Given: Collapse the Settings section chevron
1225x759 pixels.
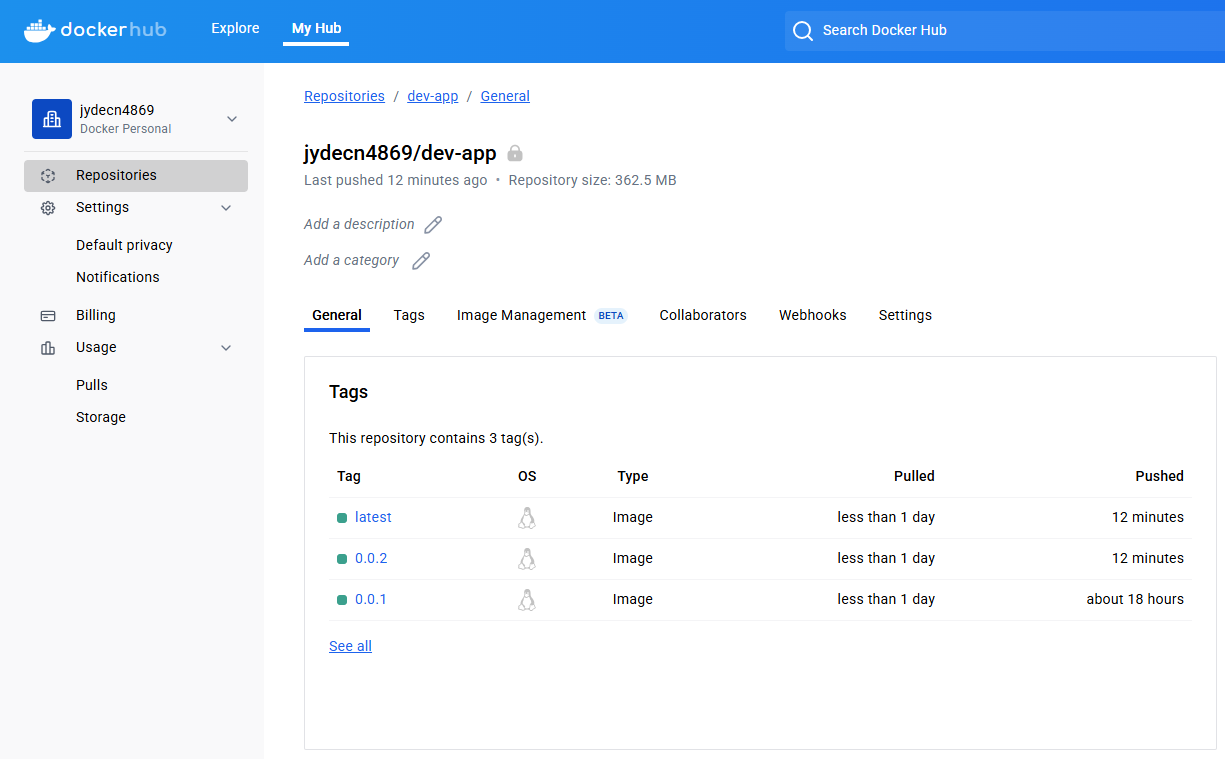Looking at the screenshot, I should click(226, 208).
